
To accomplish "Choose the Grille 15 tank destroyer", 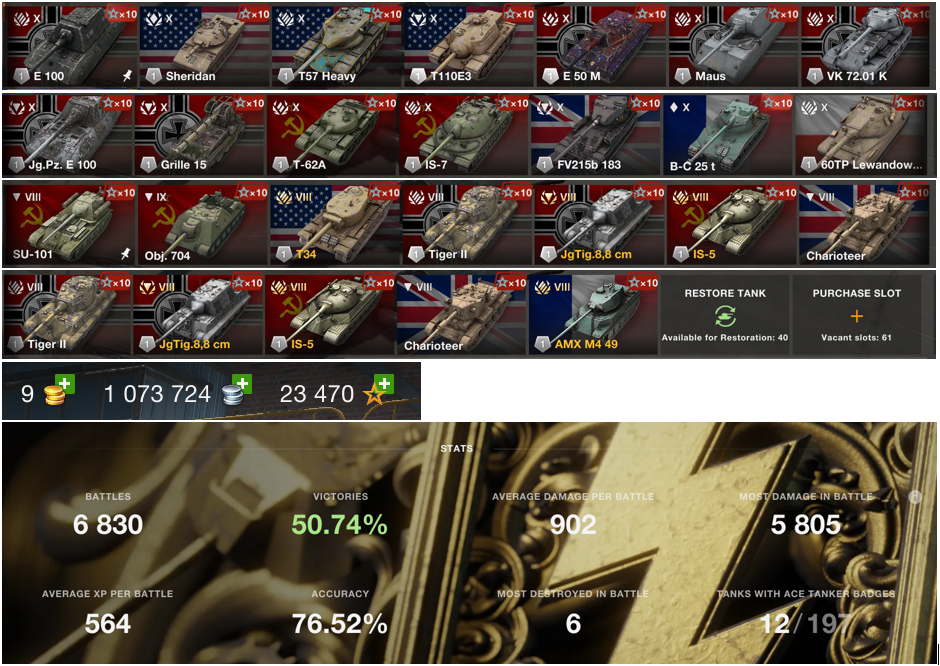I will 200,134.
